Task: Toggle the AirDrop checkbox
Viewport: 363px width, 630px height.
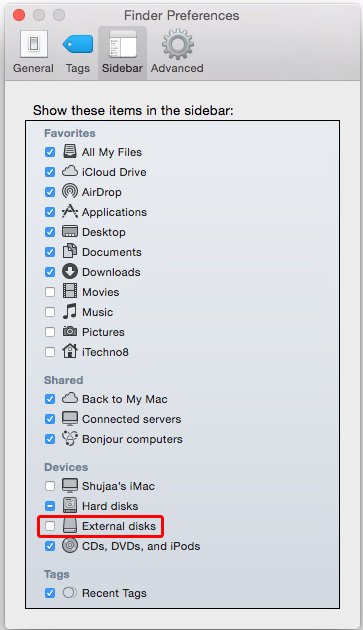Action: point(50,192)
